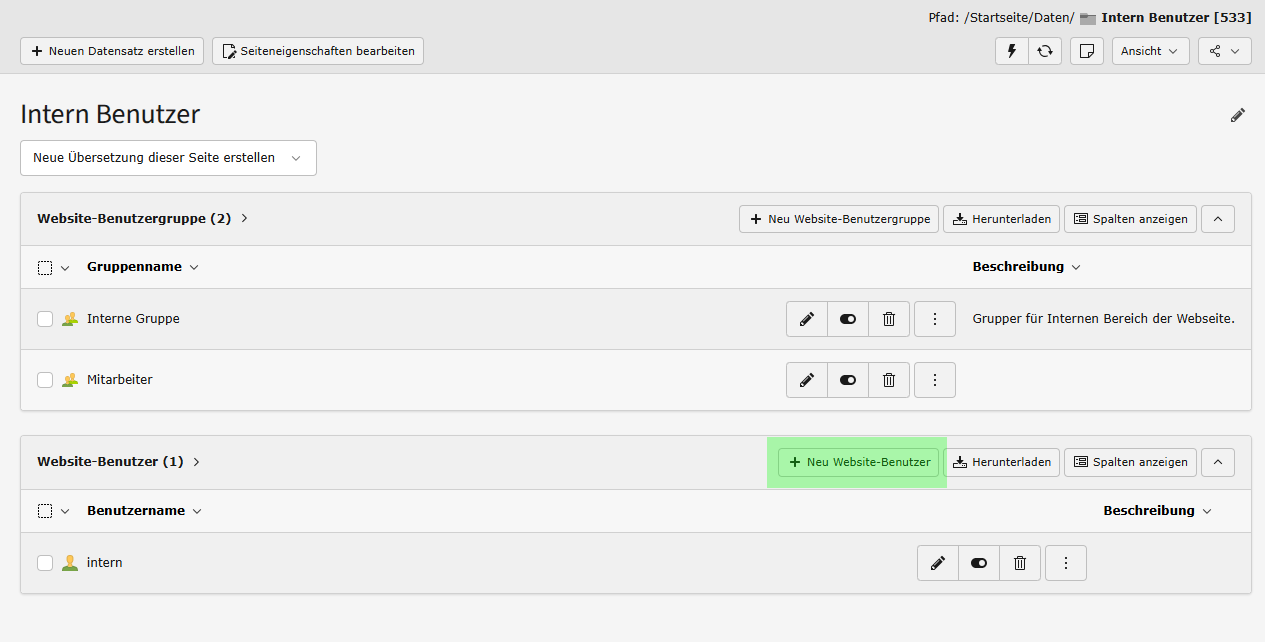
Task: Click the reload page icon
Action: click(1045, 51)
